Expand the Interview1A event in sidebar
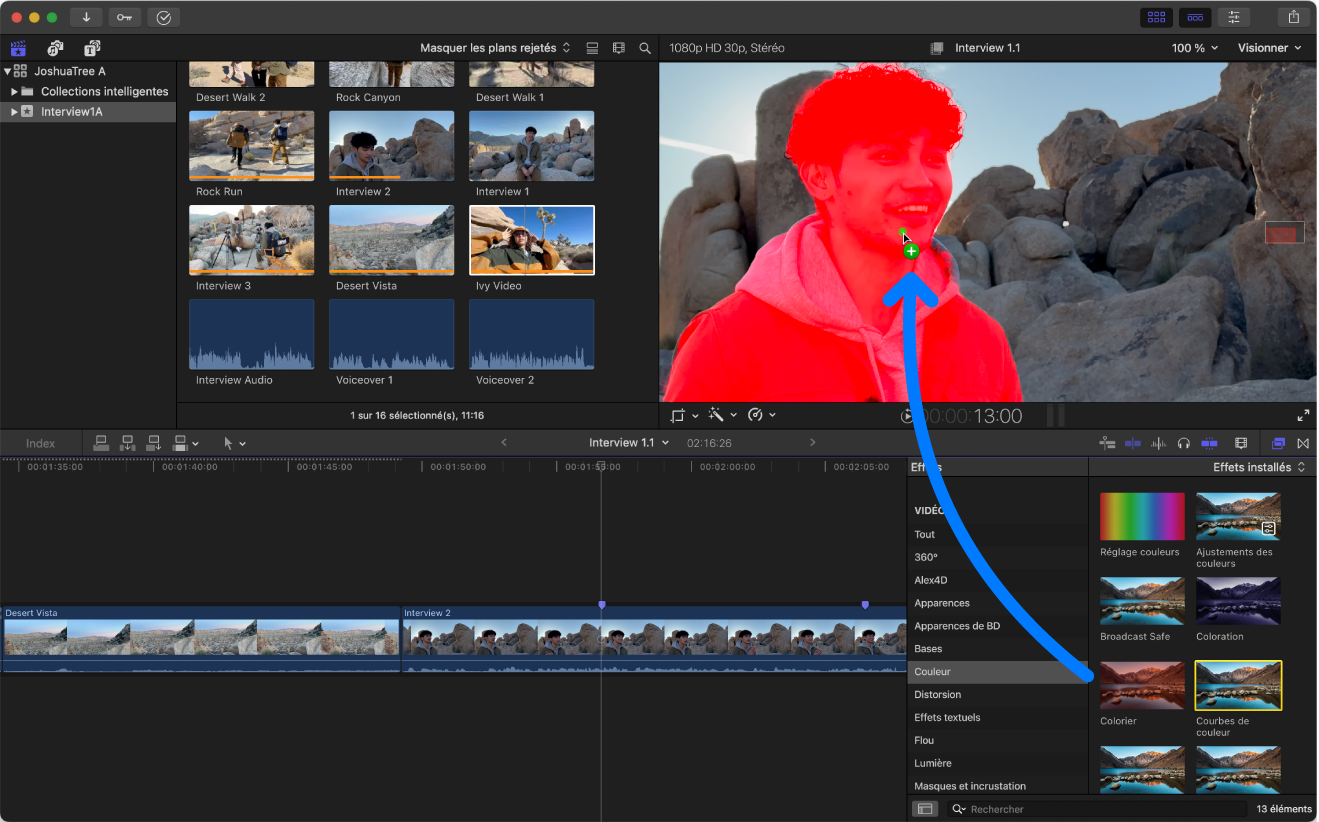This screenshot has width=1319, height=822. 14,112
